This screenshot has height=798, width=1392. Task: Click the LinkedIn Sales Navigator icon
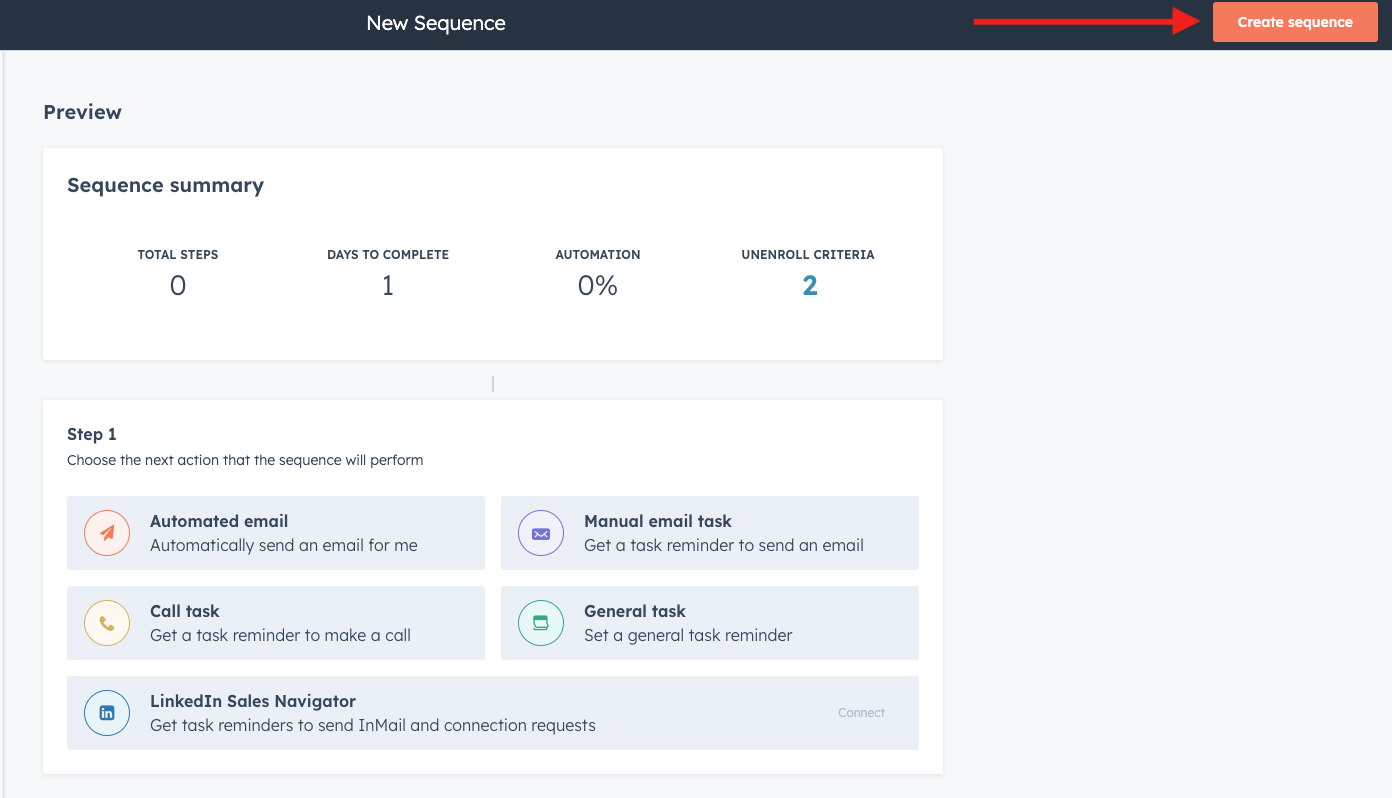106,713
